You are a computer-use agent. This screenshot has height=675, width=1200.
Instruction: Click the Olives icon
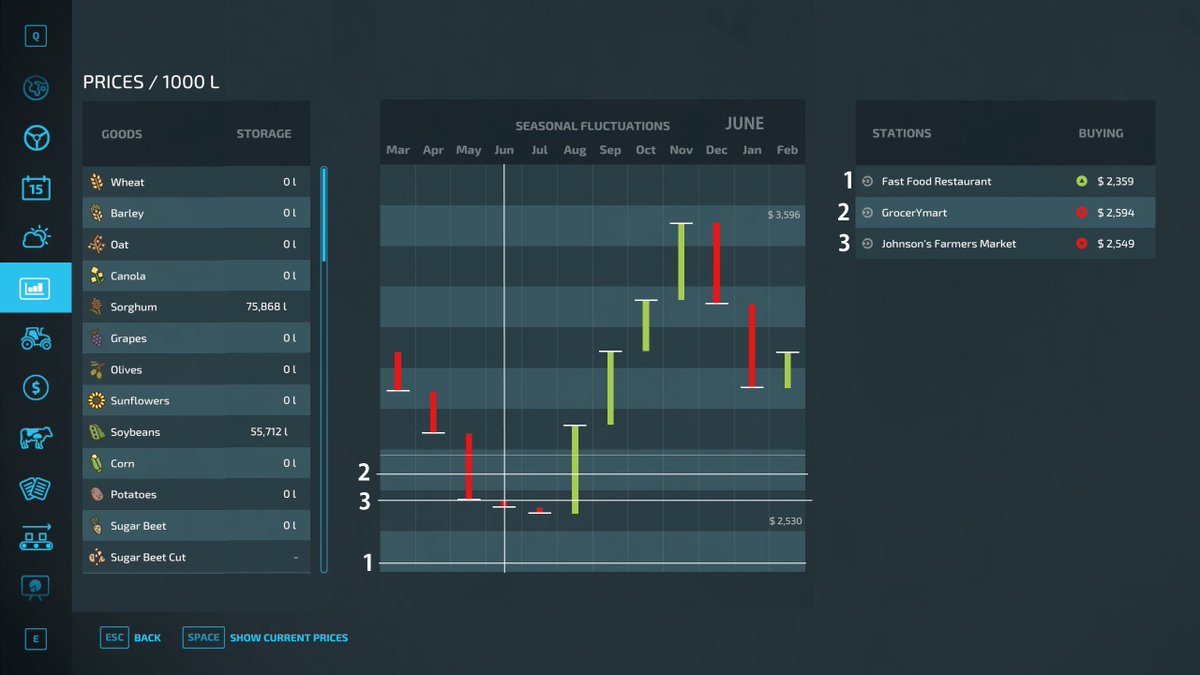click(97, 369)
